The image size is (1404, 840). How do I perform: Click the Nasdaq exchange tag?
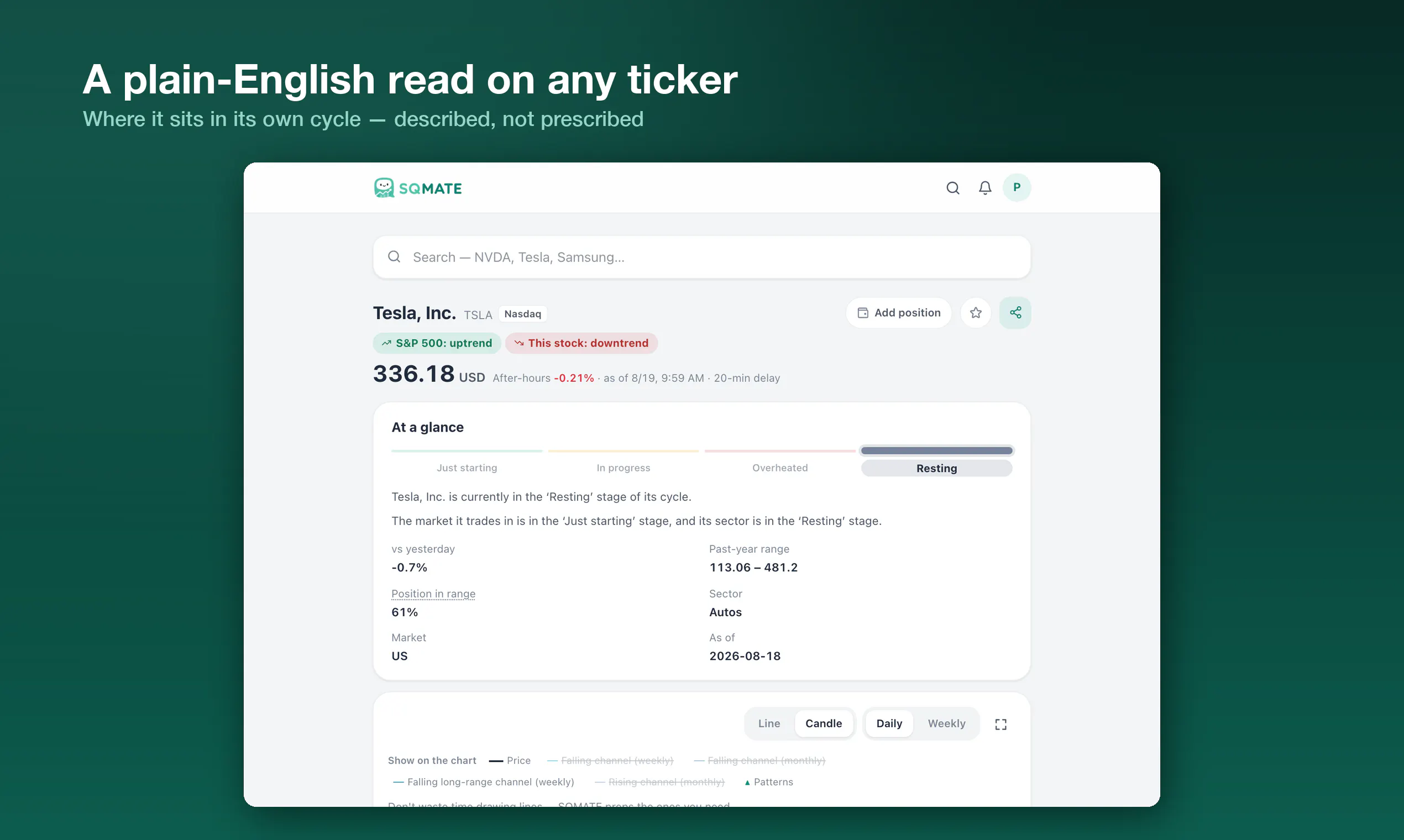(522, 313)
